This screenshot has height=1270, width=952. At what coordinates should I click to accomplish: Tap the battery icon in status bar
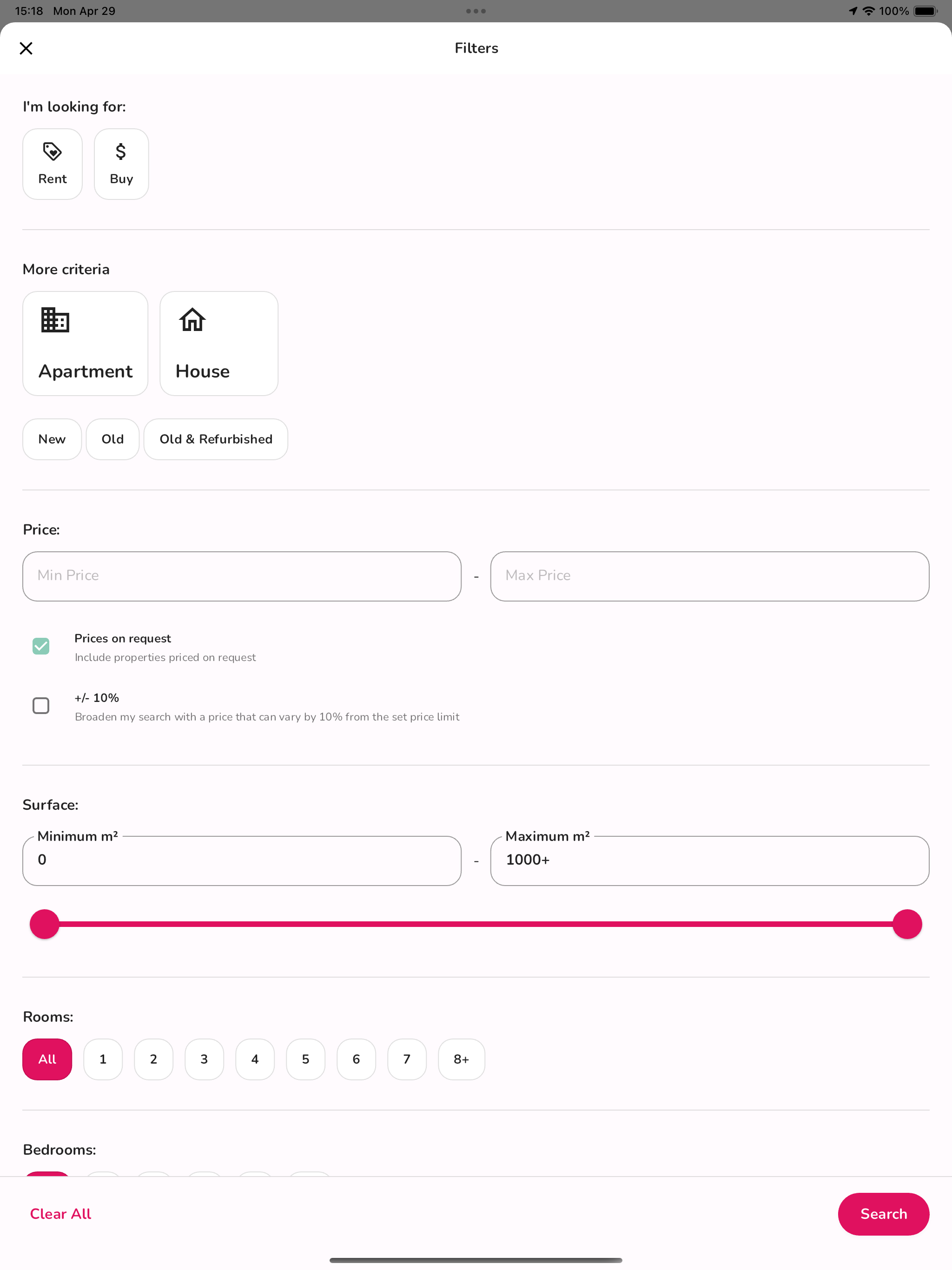click(x=925, y=11)
